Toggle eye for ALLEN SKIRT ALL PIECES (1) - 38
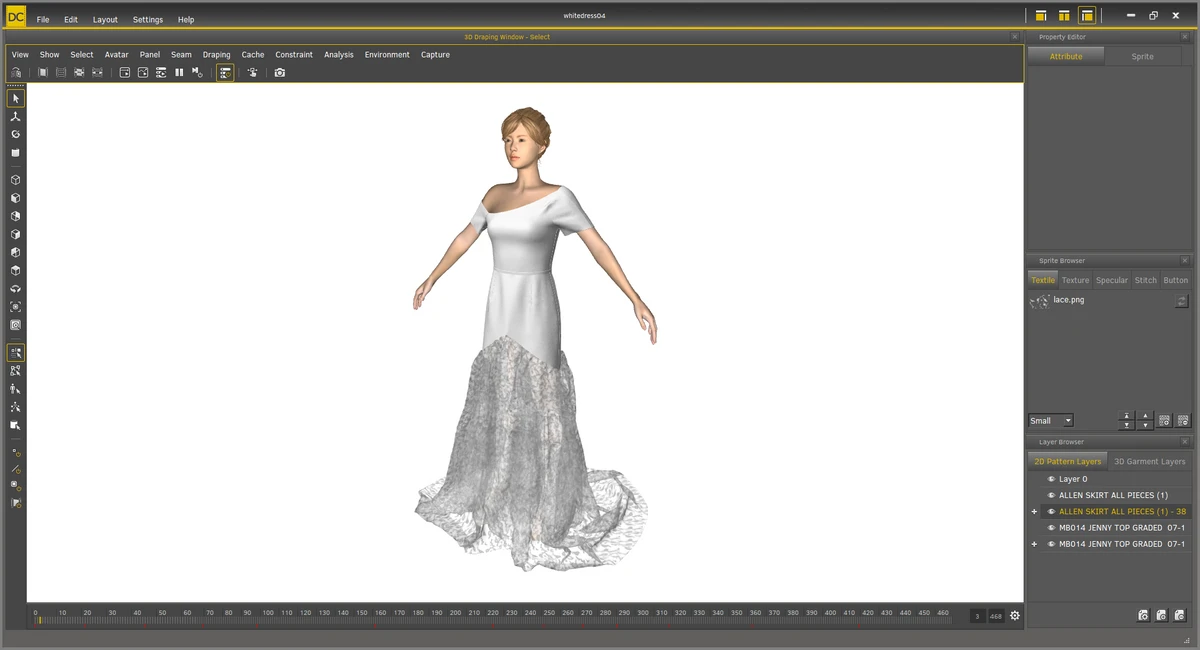The height and width of the screenshot is (650, 1200). pyautogui.click(x=1051, y=511)
